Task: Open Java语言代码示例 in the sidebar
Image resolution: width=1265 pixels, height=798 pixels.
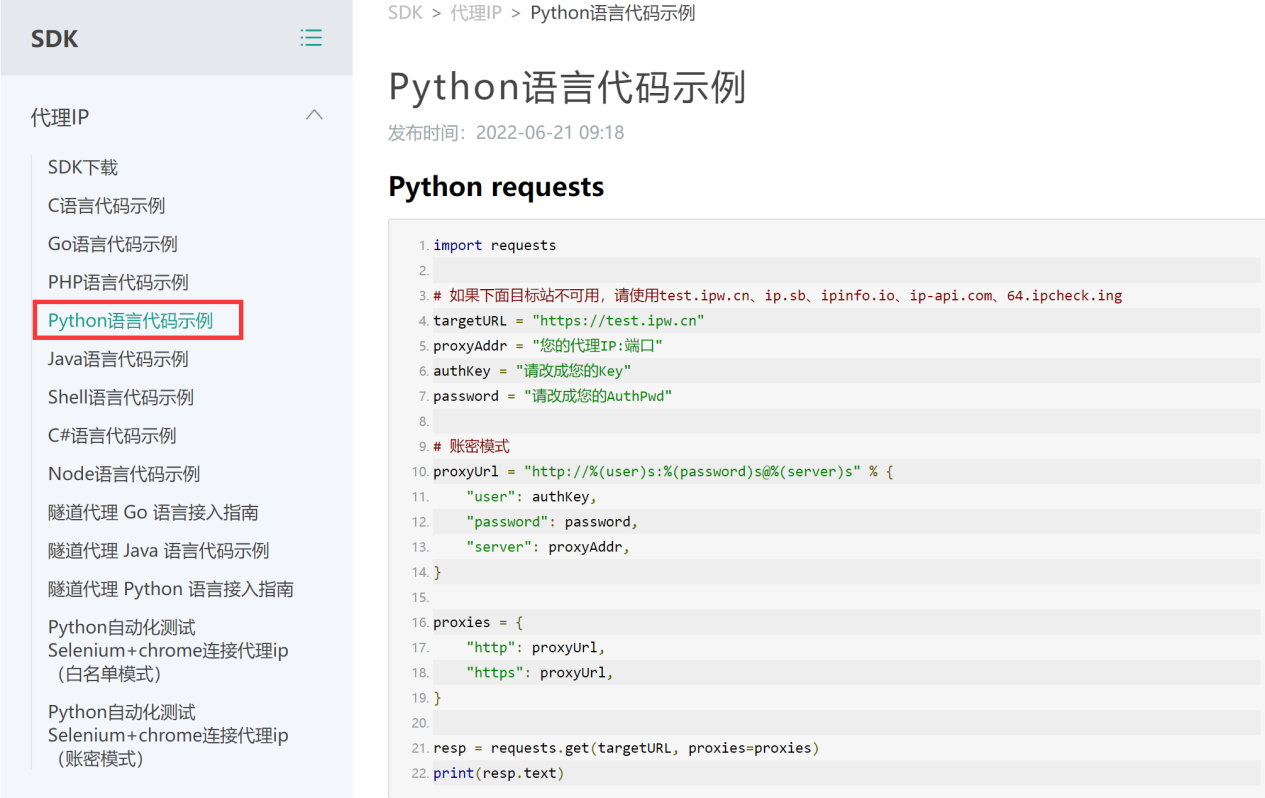Action: [118, 359]
